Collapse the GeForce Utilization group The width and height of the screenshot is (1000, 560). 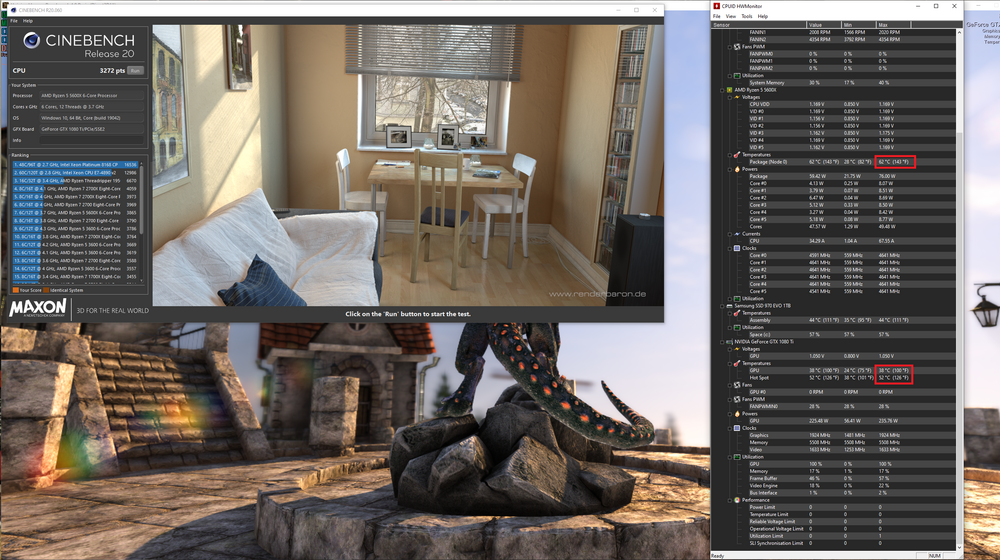pyautogui.click(x=730, y=457)
